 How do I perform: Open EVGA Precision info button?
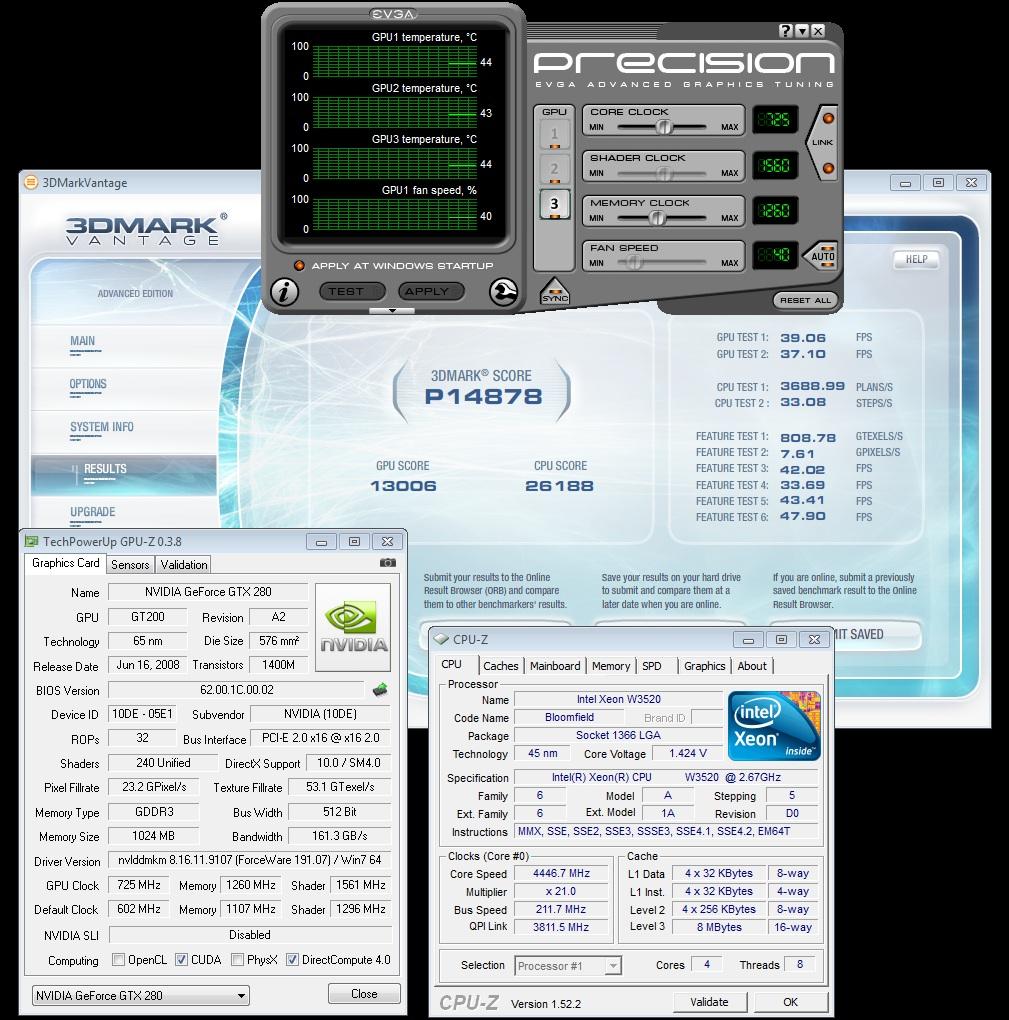tap(285, 292)
